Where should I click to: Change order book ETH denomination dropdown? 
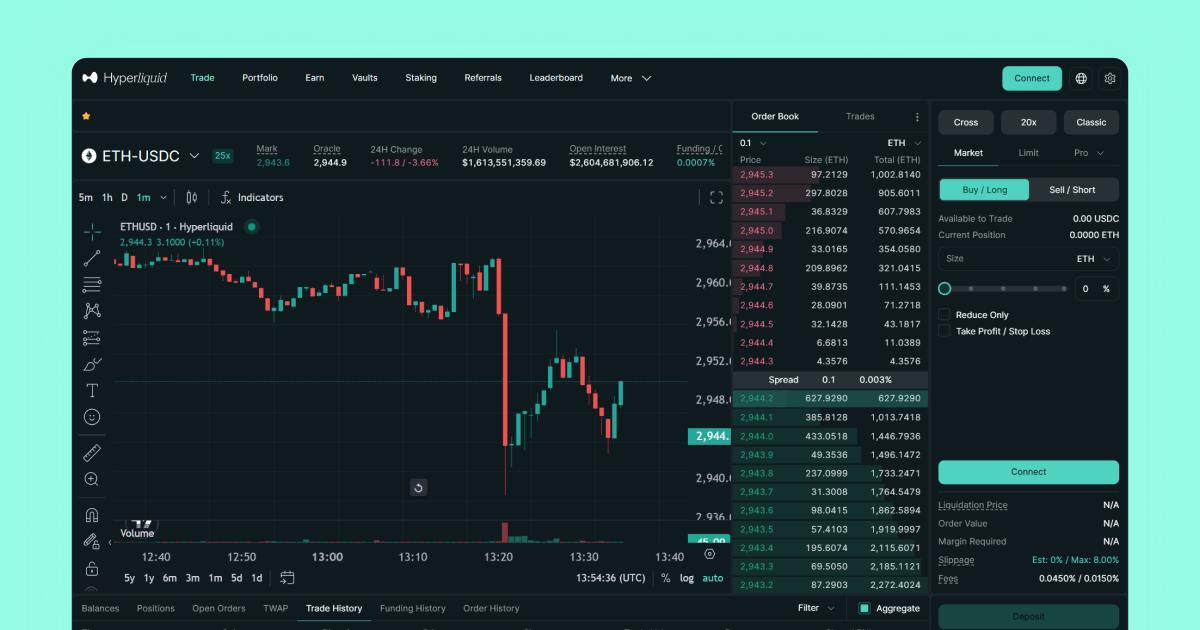tap(903, 143)
